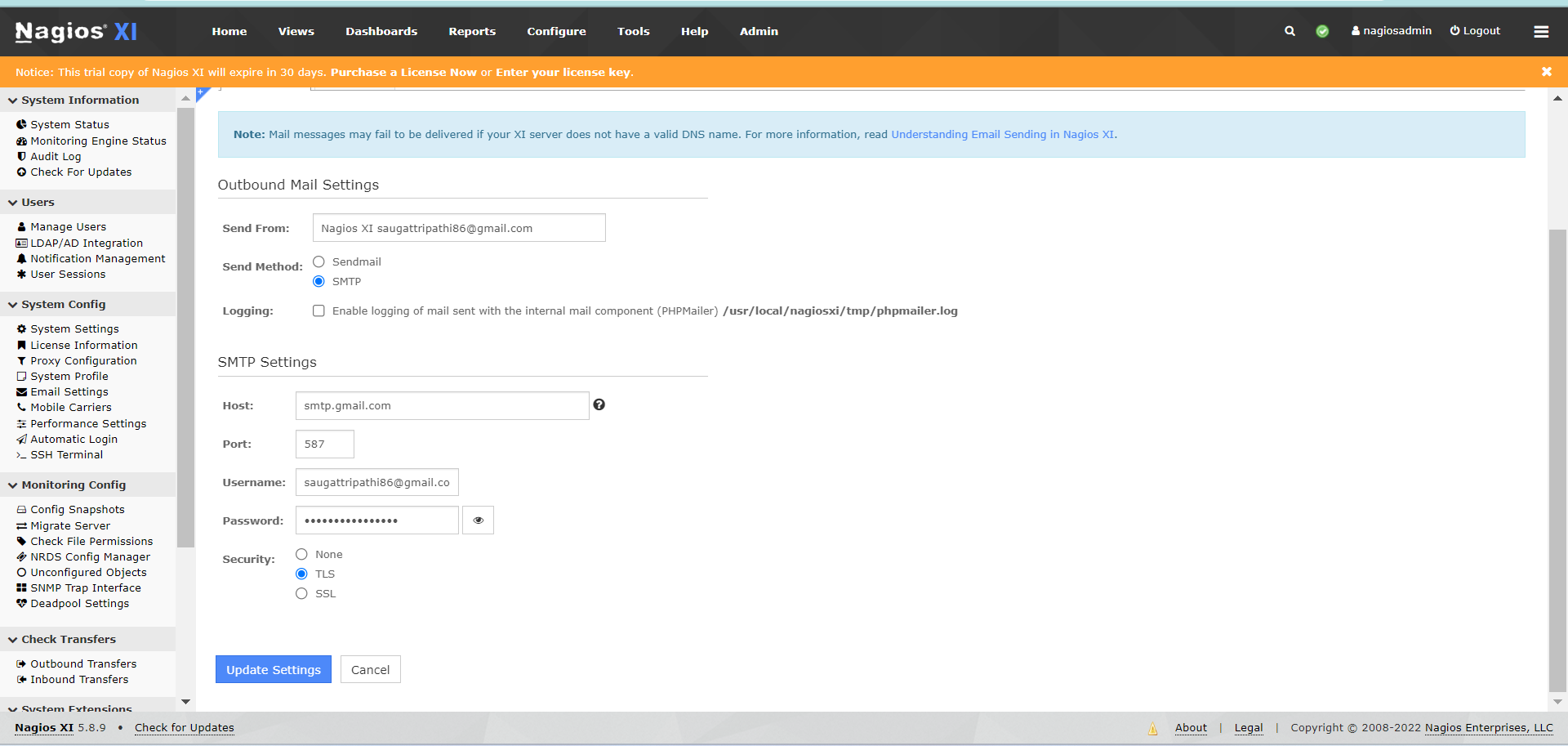Collapse the System Config section
This screenshot has width=1568, height=746.
87,304
